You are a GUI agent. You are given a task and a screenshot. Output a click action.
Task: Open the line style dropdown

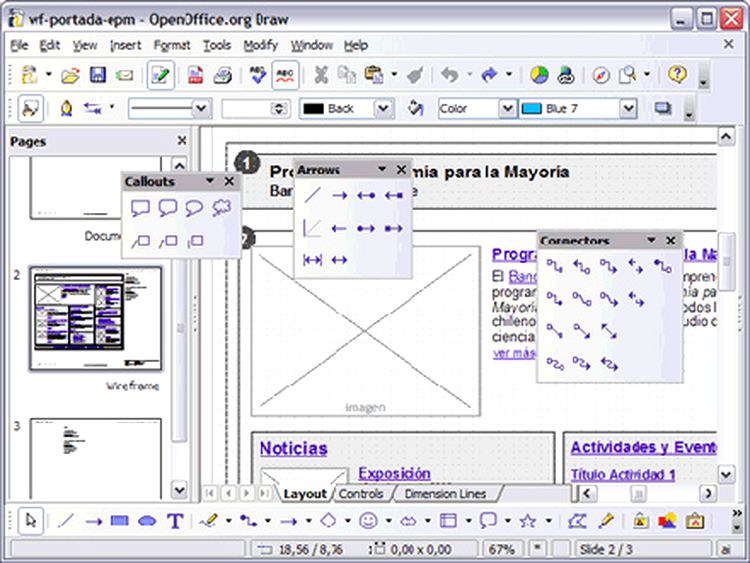tap(201, 109)
